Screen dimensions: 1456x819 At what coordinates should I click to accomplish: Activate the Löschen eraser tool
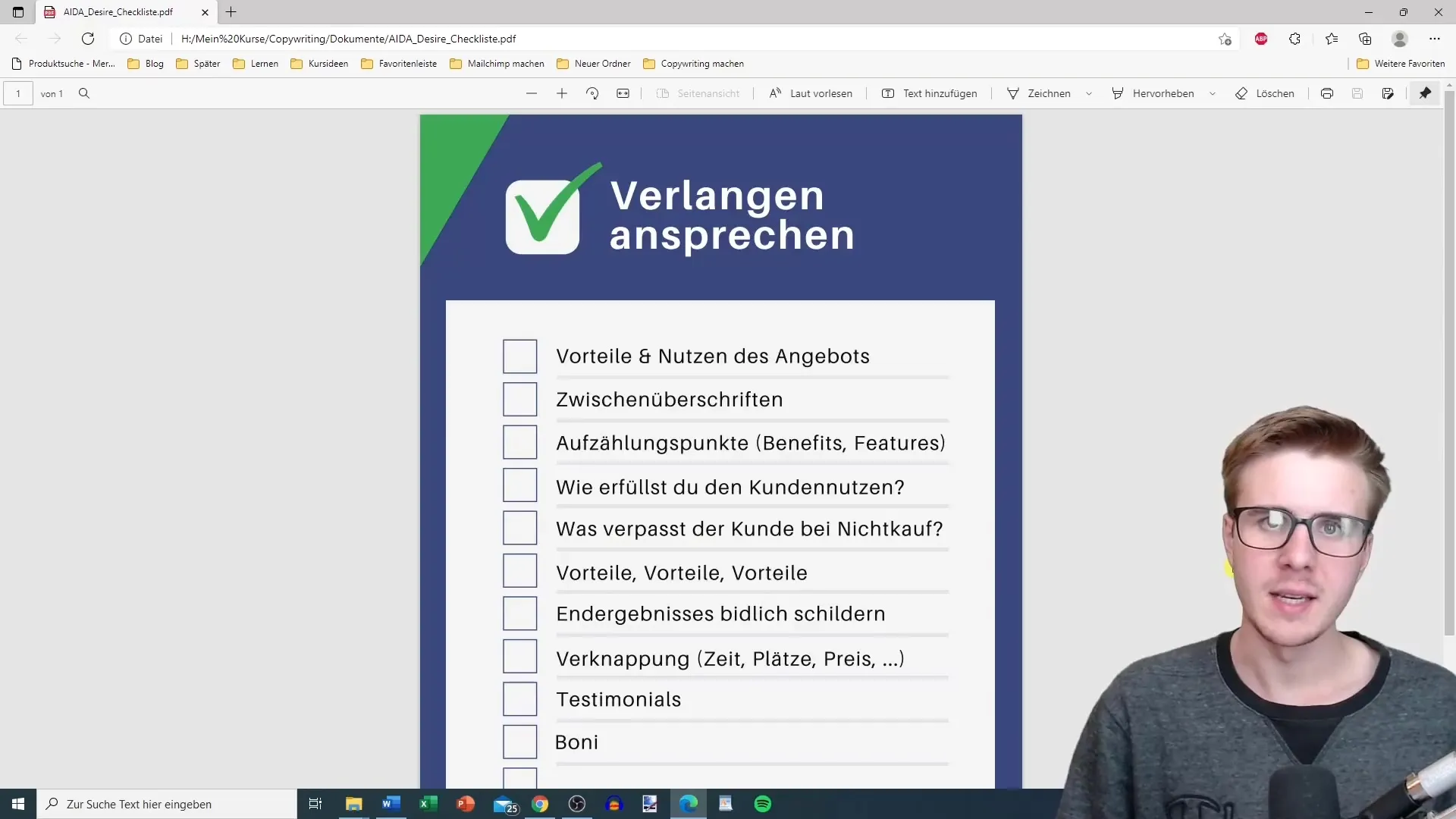pyautogui.click(x=1265, y=93)
